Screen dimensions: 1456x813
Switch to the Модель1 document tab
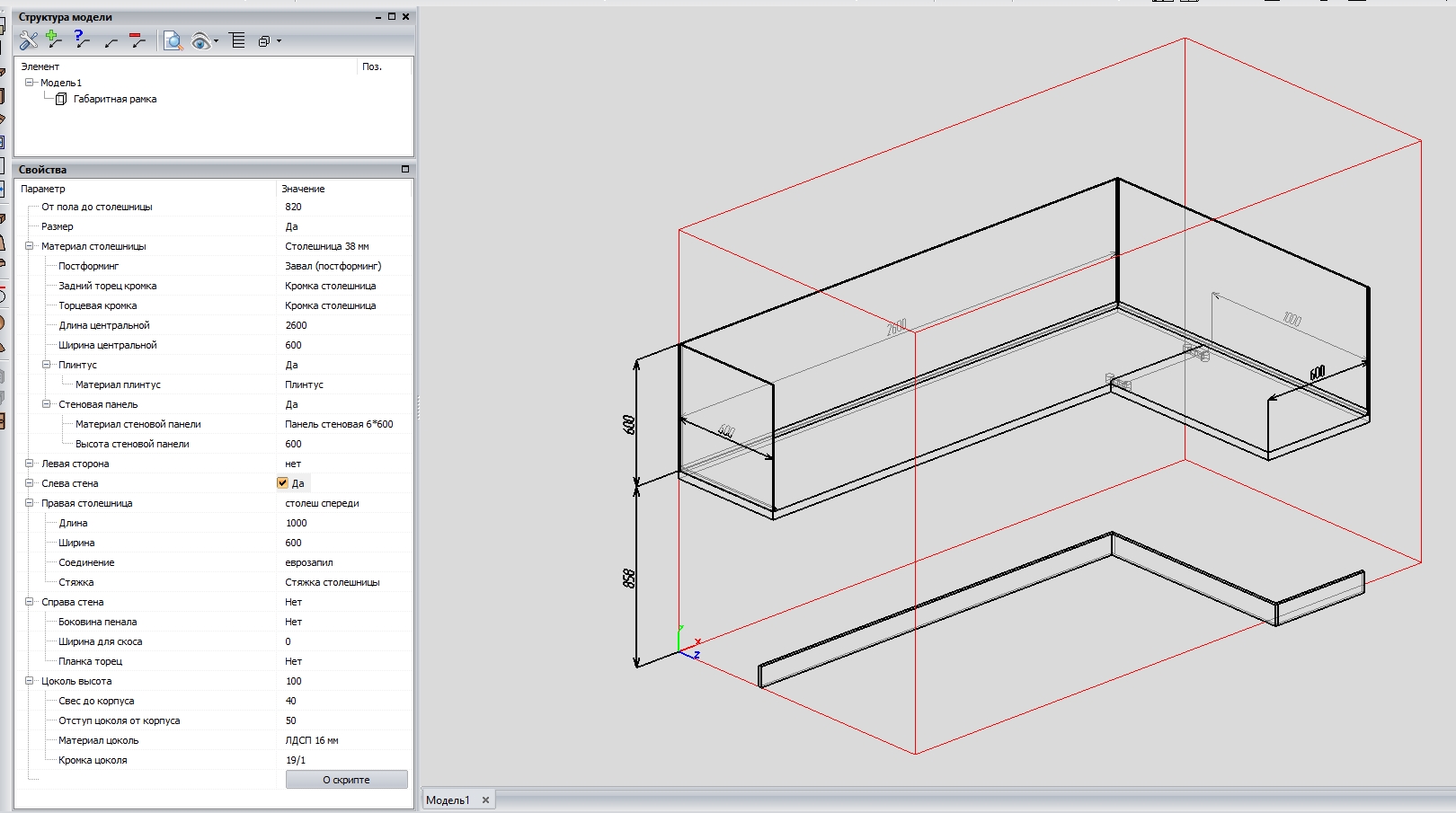point(448,800)
